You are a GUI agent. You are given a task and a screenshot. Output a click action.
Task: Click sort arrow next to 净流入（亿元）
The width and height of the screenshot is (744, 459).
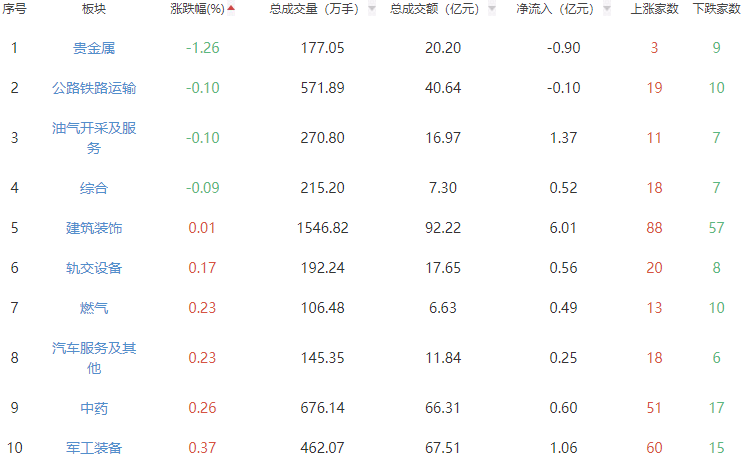click(606, 9)
